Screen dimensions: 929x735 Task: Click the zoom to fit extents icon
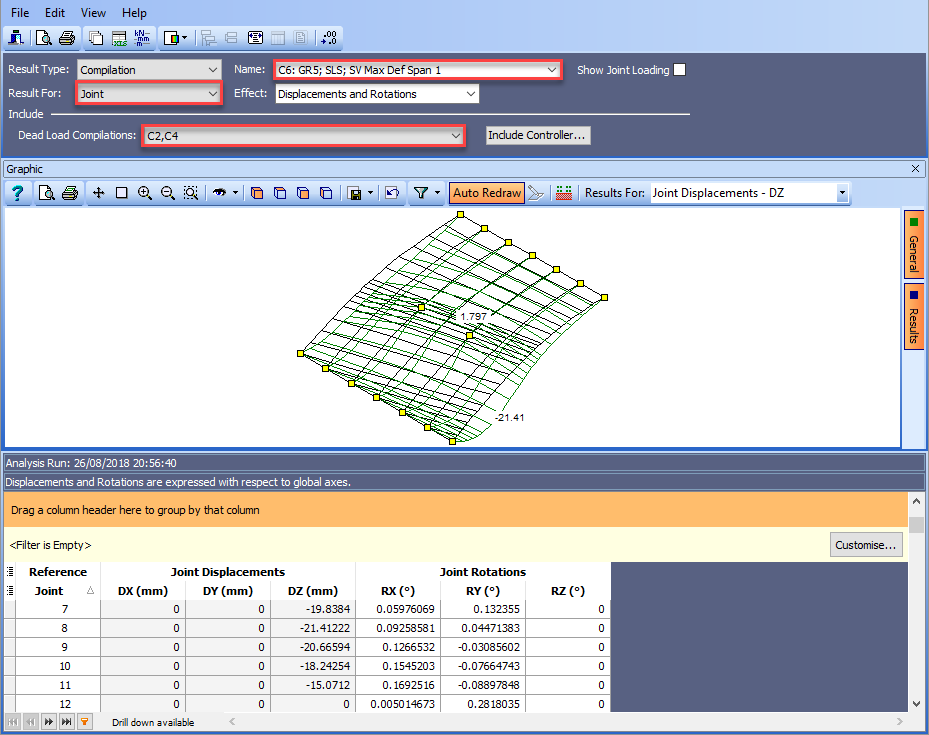click(191, 193)
